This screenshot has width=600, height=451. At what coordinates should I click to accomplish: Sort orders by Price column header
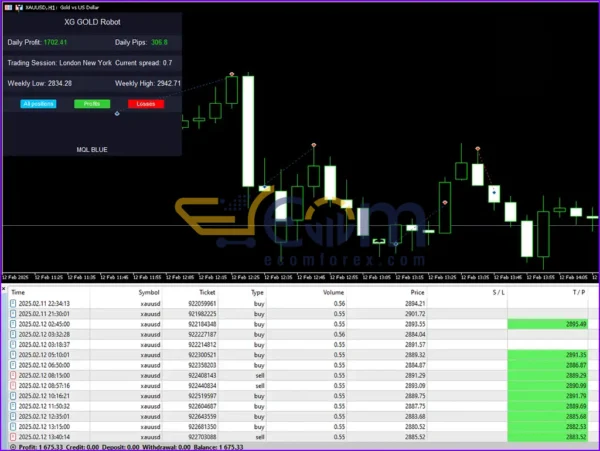click(x=417, y=292)
